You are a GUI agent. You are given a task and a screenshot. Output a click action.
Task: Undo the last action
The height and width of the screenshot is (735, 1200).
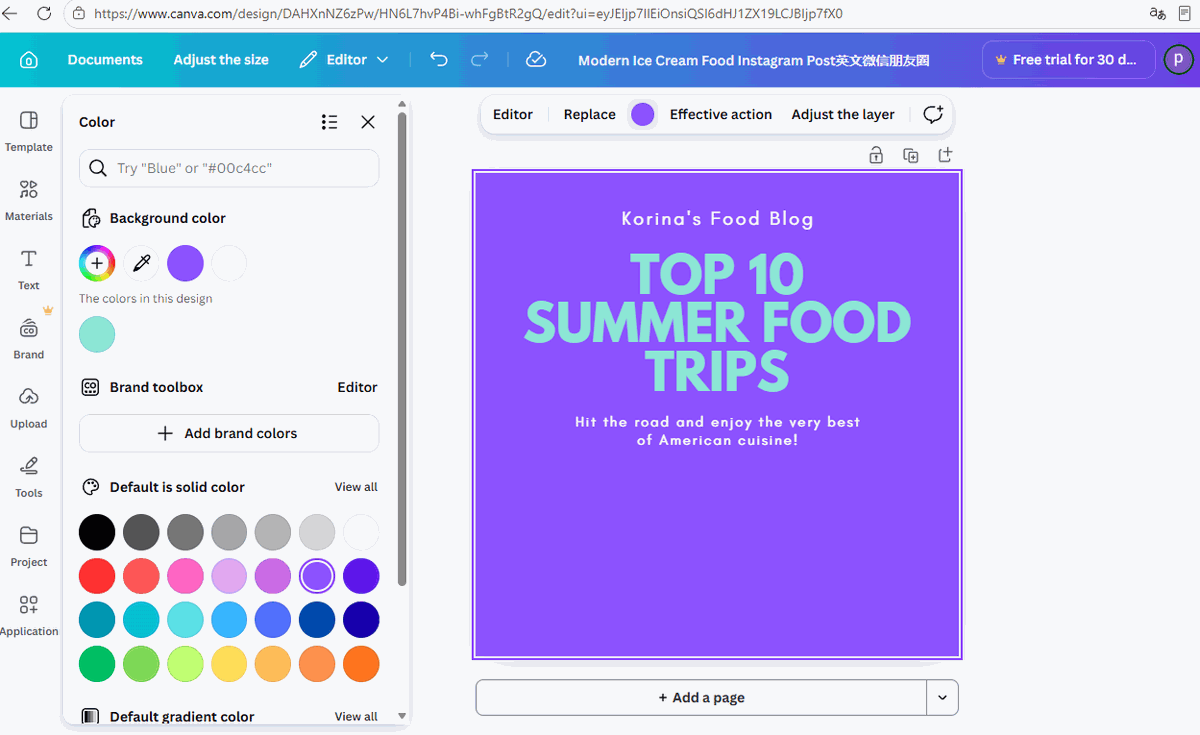click(438, 60)
